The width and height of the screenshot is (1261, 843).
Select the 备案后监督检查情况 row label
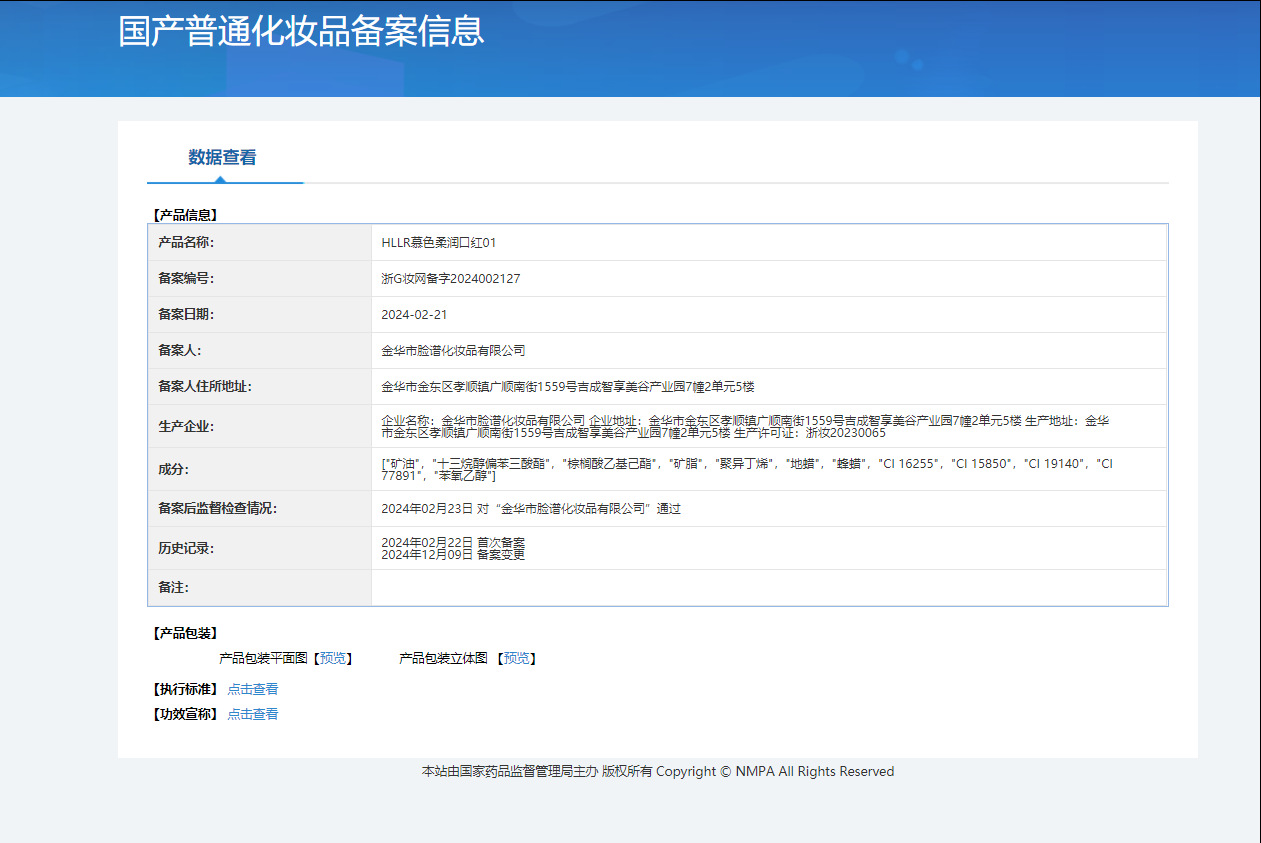point(217,509)
